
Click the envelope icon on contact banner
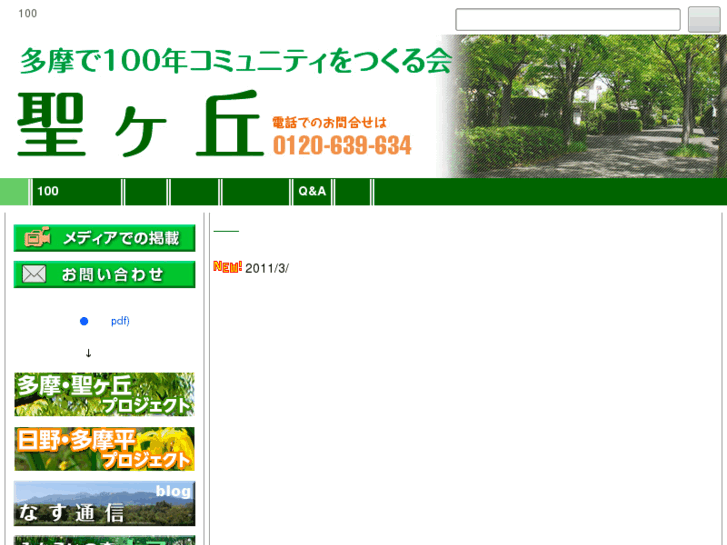coord(34,274)
